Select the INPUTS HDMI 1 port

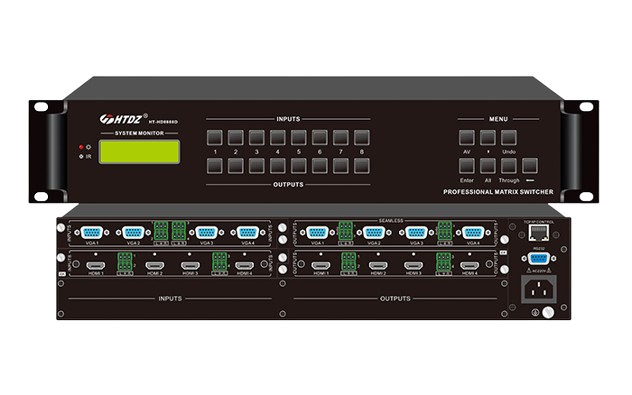(x=96, y=266)
